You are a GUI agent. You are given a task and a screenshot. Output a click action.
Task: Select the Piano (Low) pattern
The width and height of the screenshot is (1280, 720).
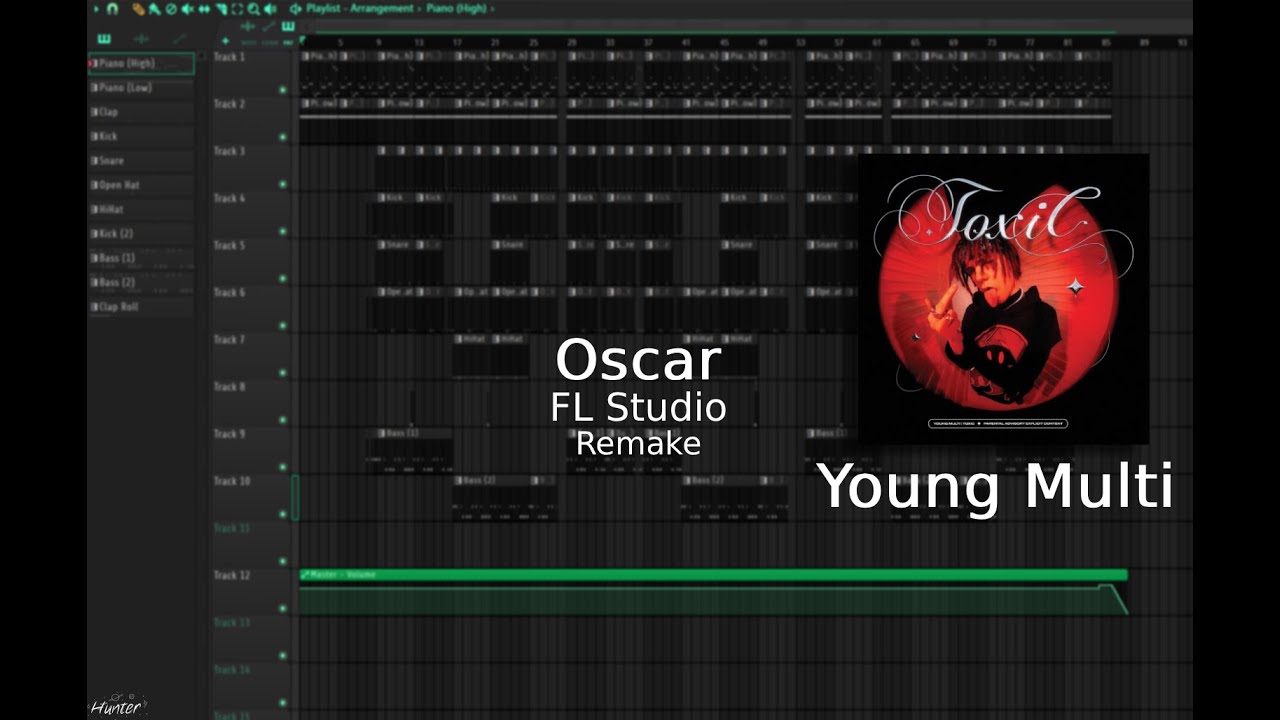point(142,88)
